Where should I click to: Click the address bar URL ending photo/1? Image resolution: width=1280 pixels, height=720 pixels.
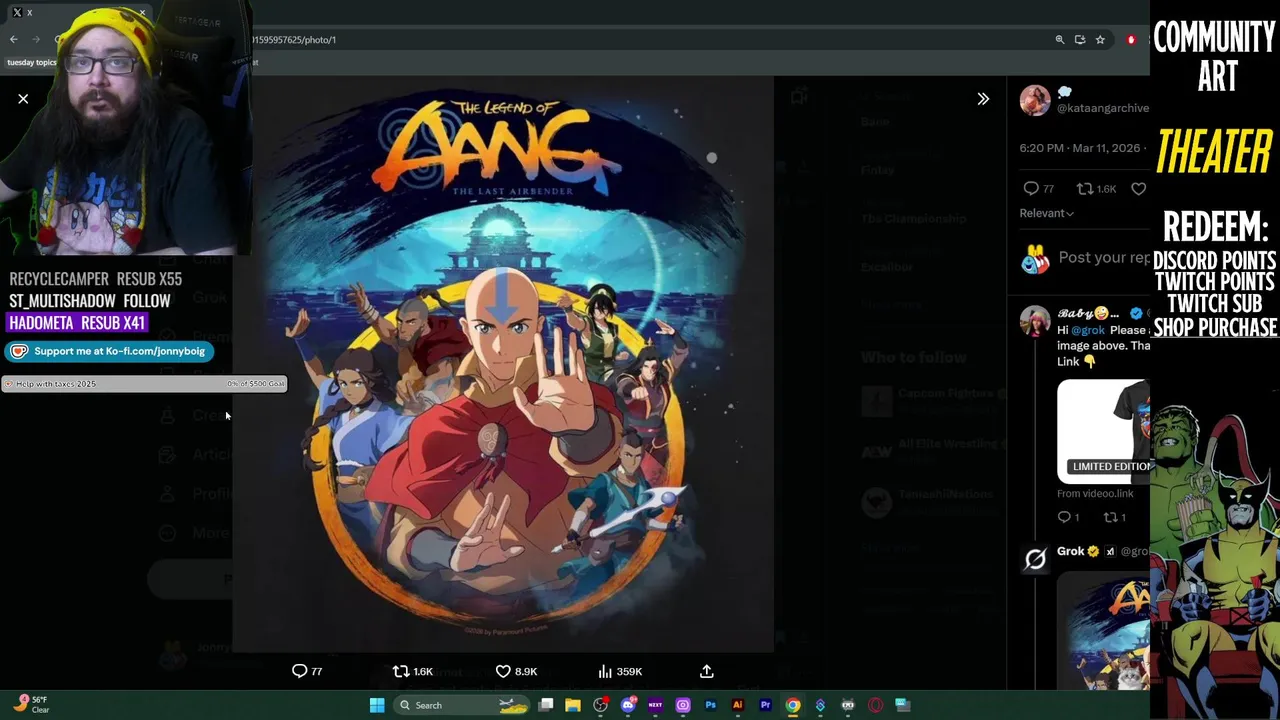coord(295,40)
